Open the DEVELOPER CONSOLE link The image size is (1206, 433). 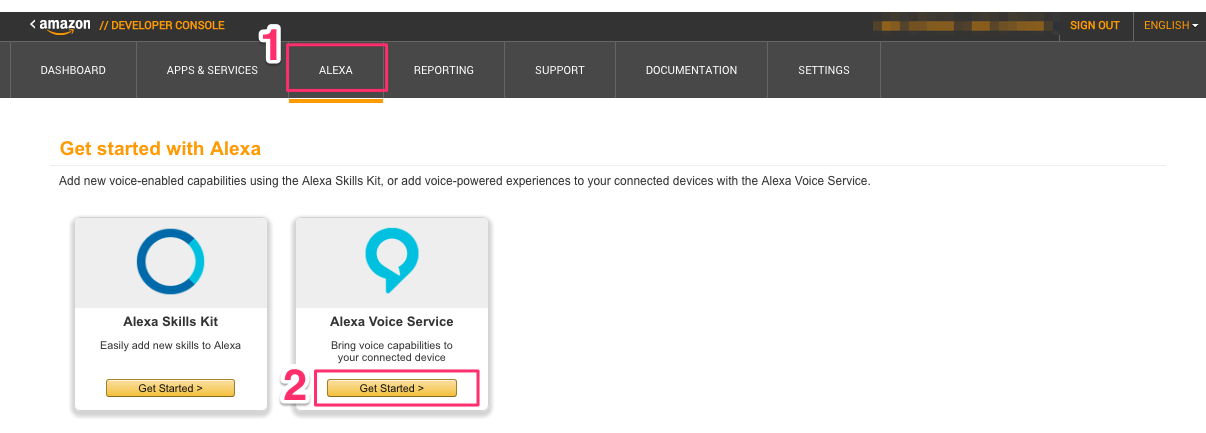[x=162, y=26]
